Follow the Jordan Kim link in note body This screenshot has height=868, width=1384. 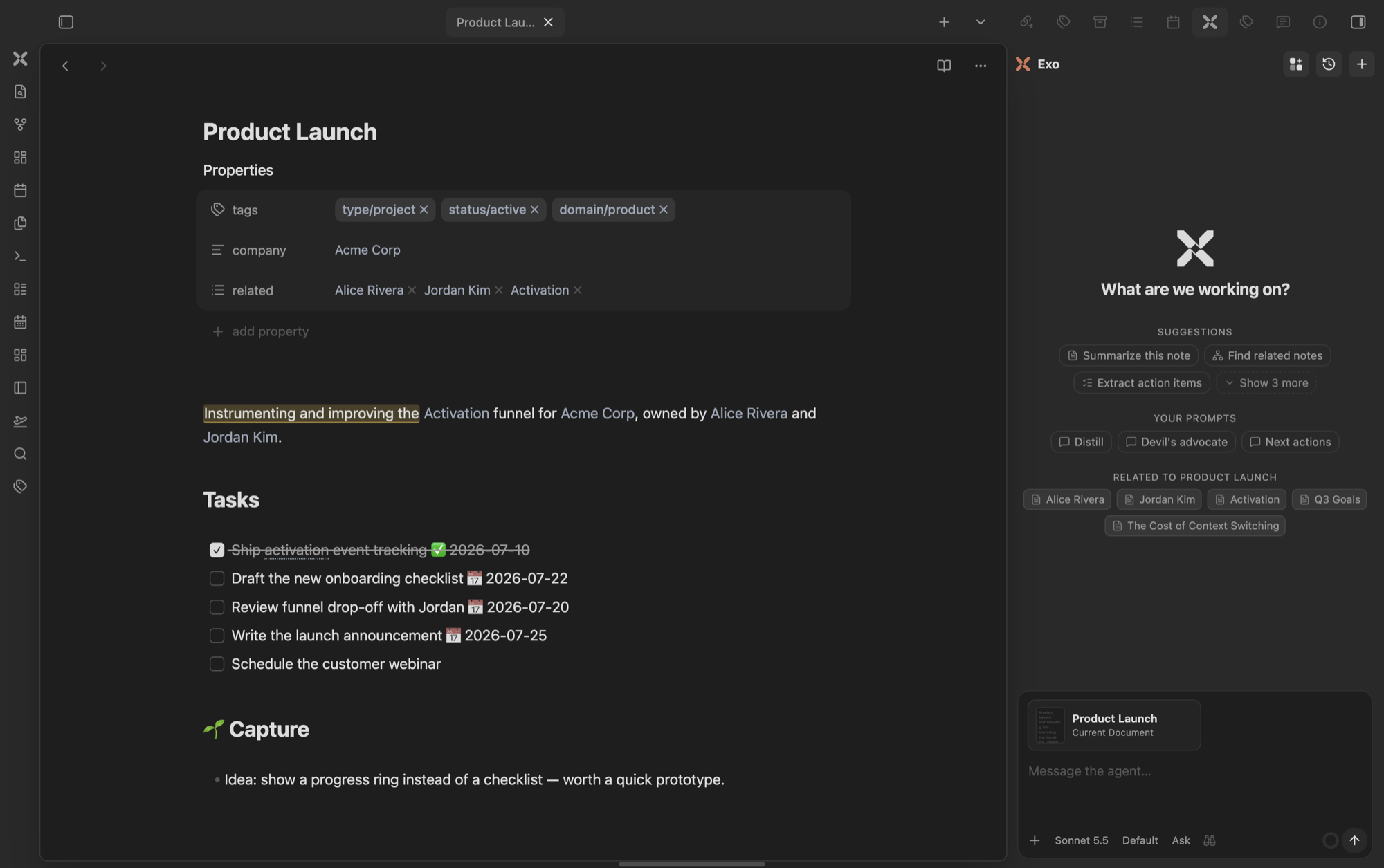pyautogui.click(x=240, y=437)
